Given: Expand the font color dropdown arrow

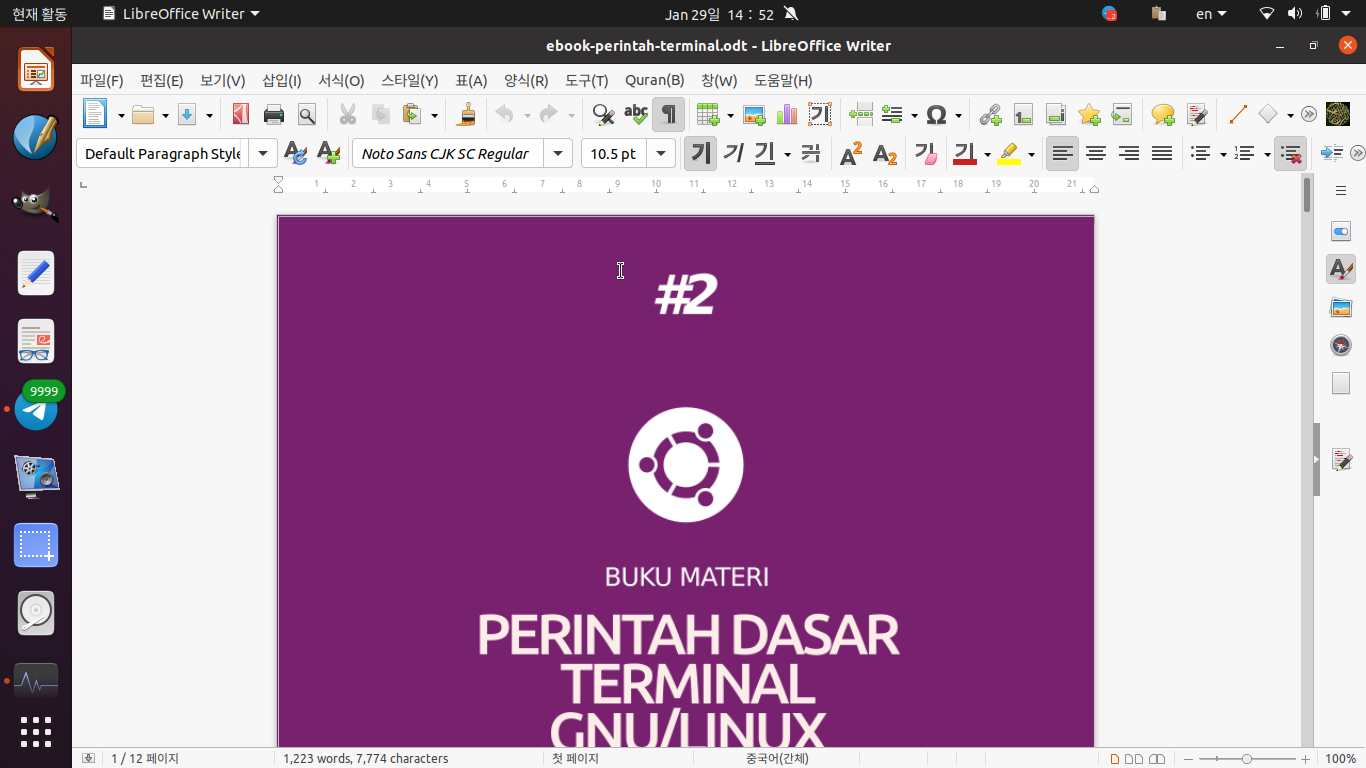Looking at the screenshot, I should (x=987, y=154).
